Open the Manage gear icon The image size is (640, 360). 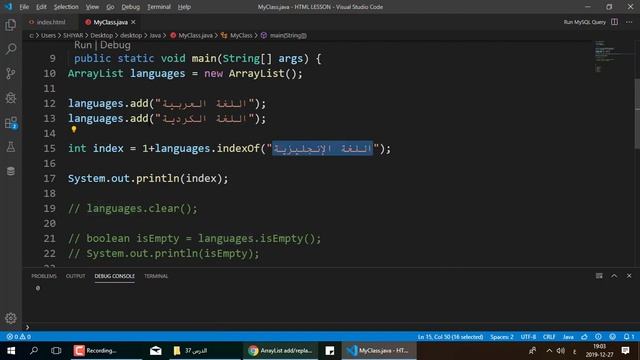click(11, 318)
